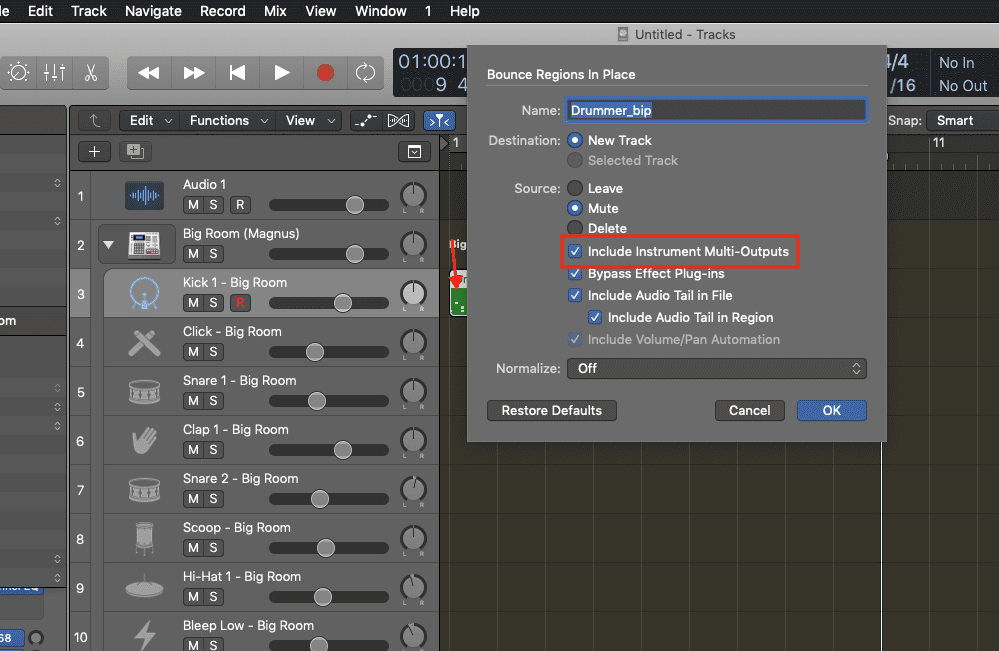Open the Normalize dropdown
The width and height of the screenshot is (999, 651).
(717, 368)
